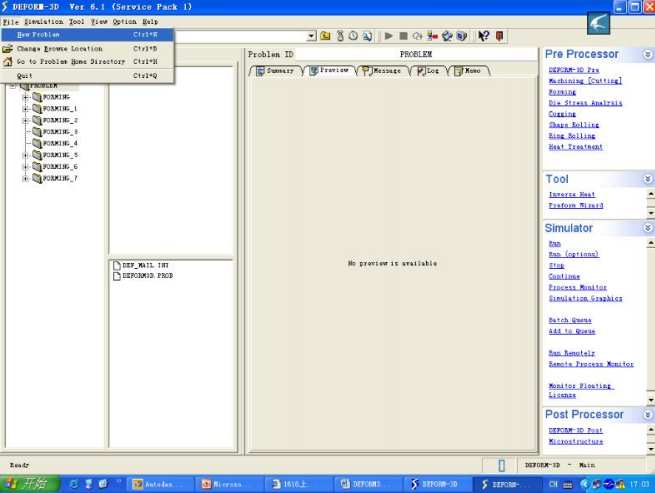Open the Machining [Cutting] link
The image size is (655, 493).
pyautogui.click(x=585, y=81)
